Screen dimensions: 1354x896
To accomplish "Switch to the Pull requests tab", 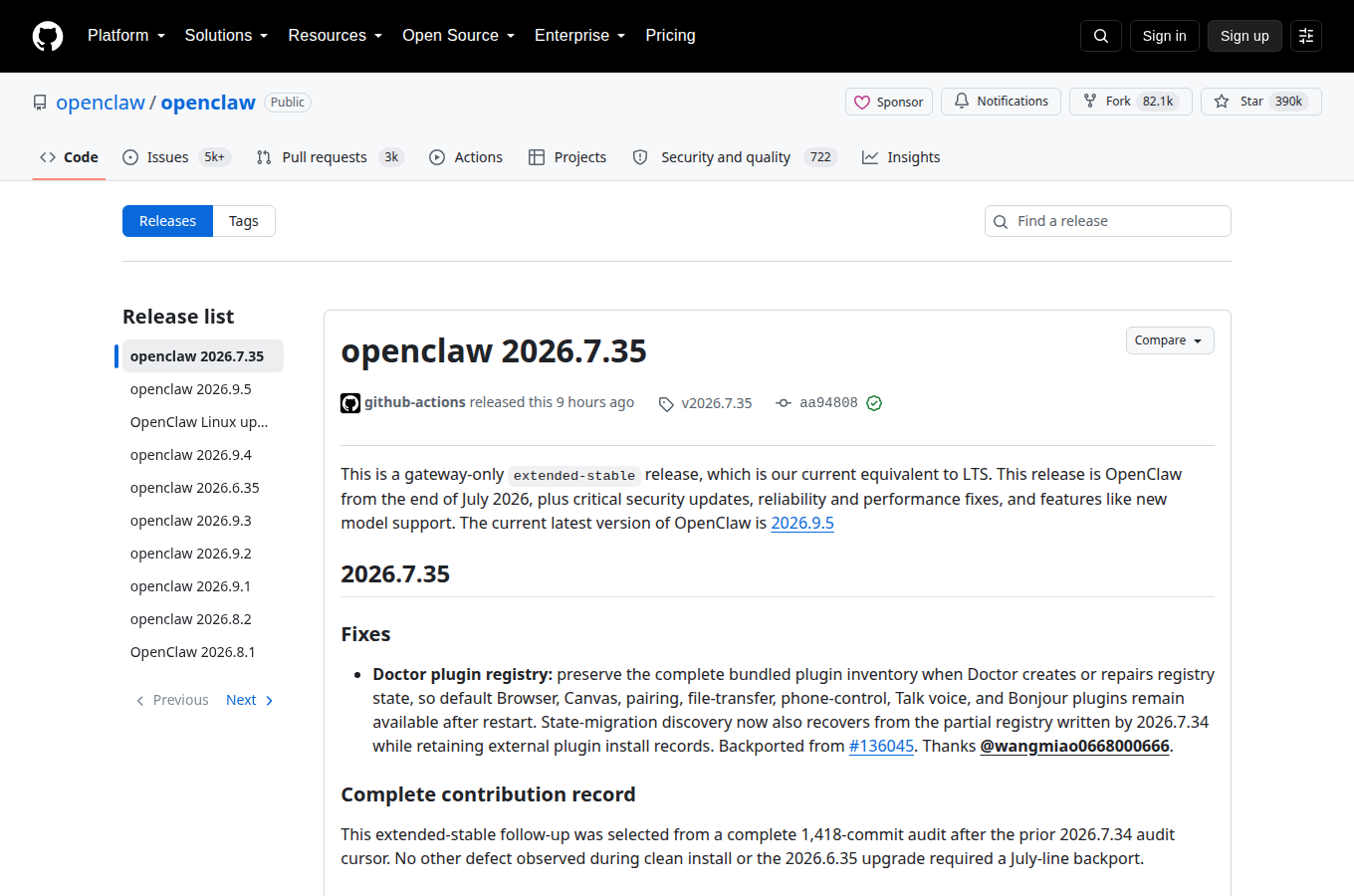I will tap(330, 157).
